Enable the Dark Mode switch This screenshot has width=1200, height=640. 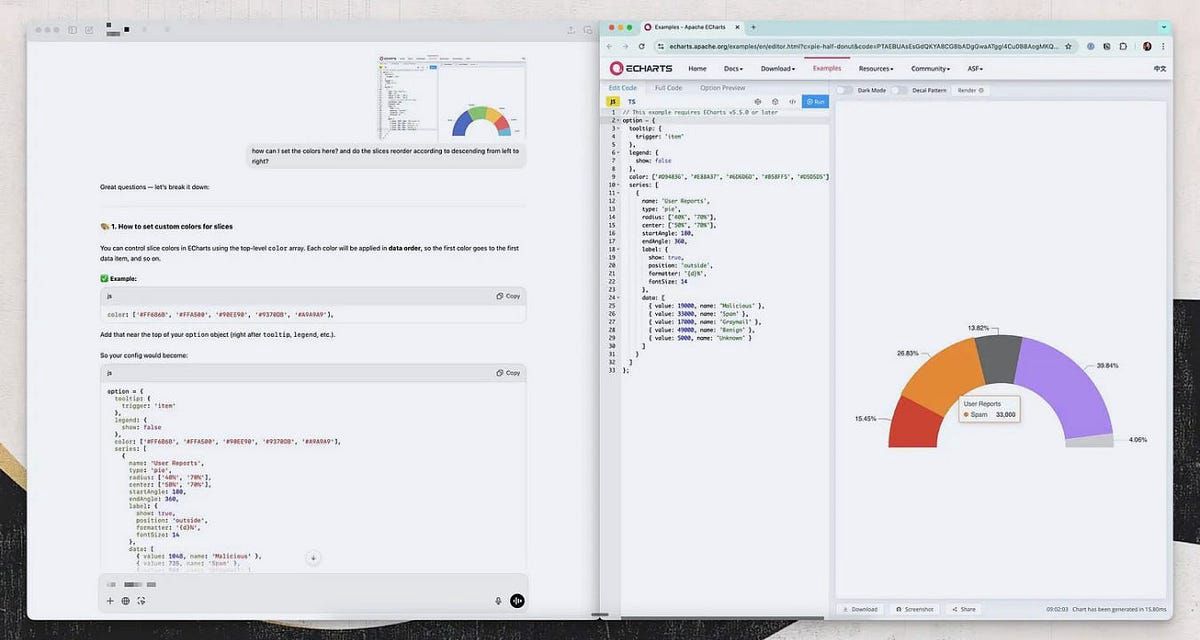click(x=846, y=90)
